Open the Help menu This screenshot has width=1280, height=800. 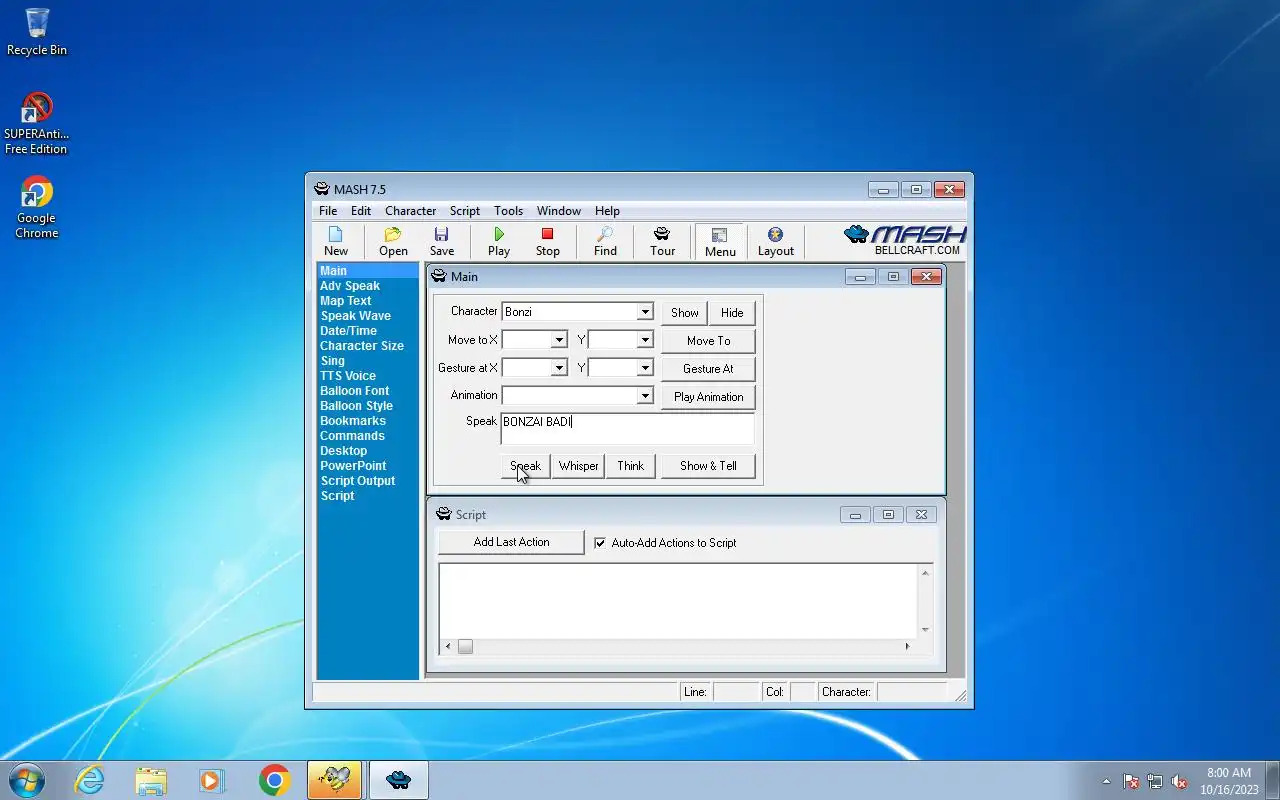pos(607,211)
